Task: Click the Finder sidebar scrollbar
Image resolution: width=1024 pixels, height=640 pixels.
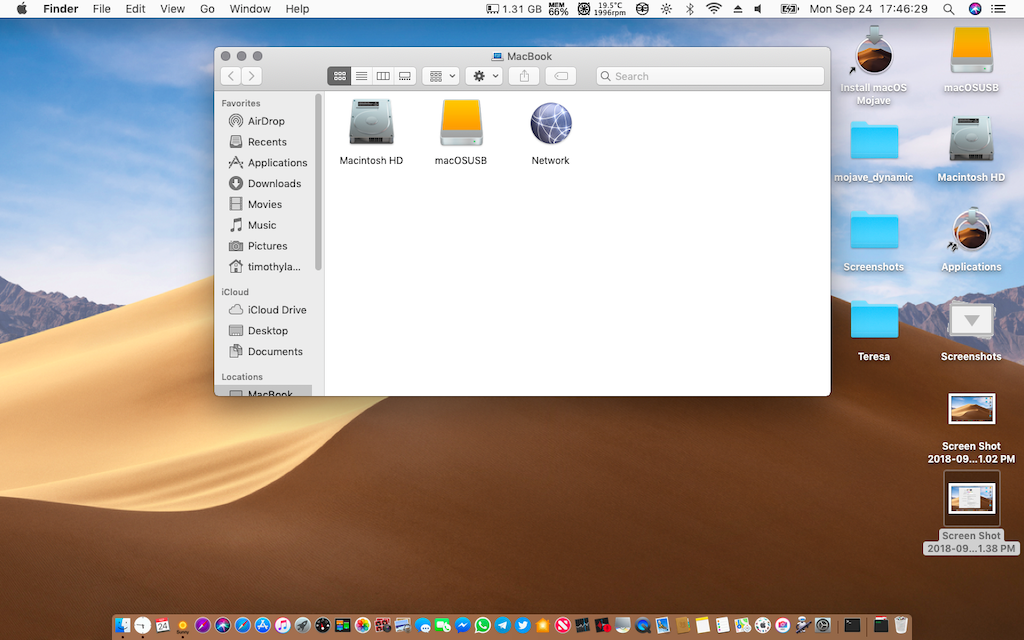Action: click(x=319, y=182)
